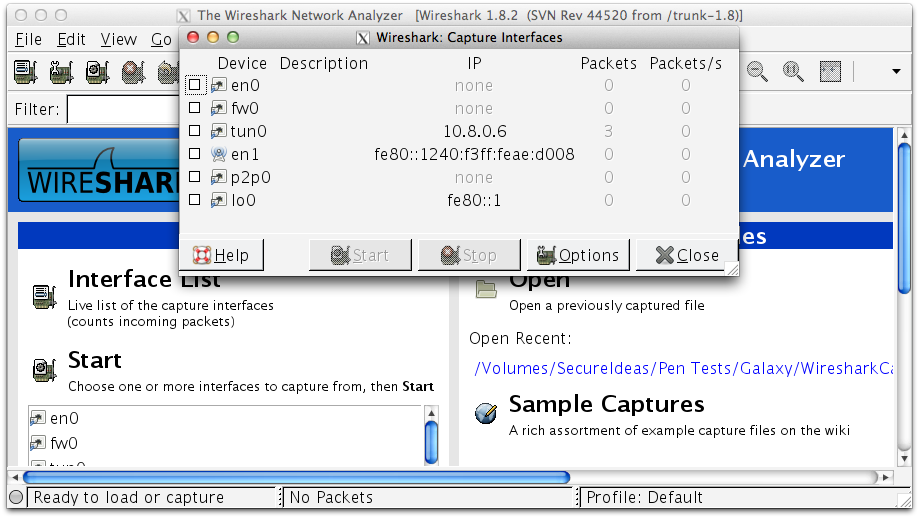Click the Start button in Capture Interfaces dialog
919x518 pixels.
360,255
